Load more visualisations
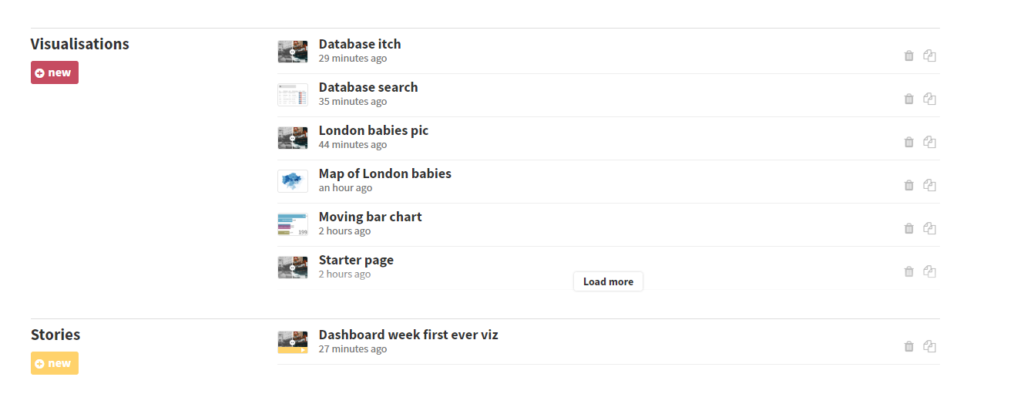Viewport: 1024px width, 404px height. click(608, 282)
